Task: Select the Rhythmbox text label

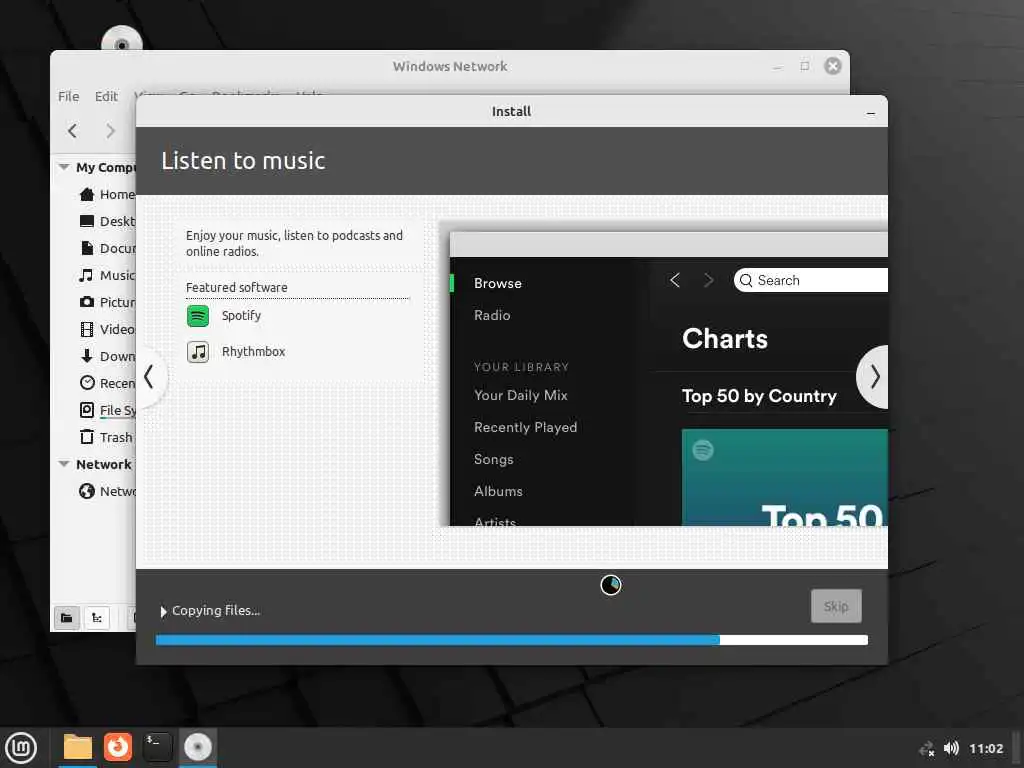Action: [x=253, y=351]
